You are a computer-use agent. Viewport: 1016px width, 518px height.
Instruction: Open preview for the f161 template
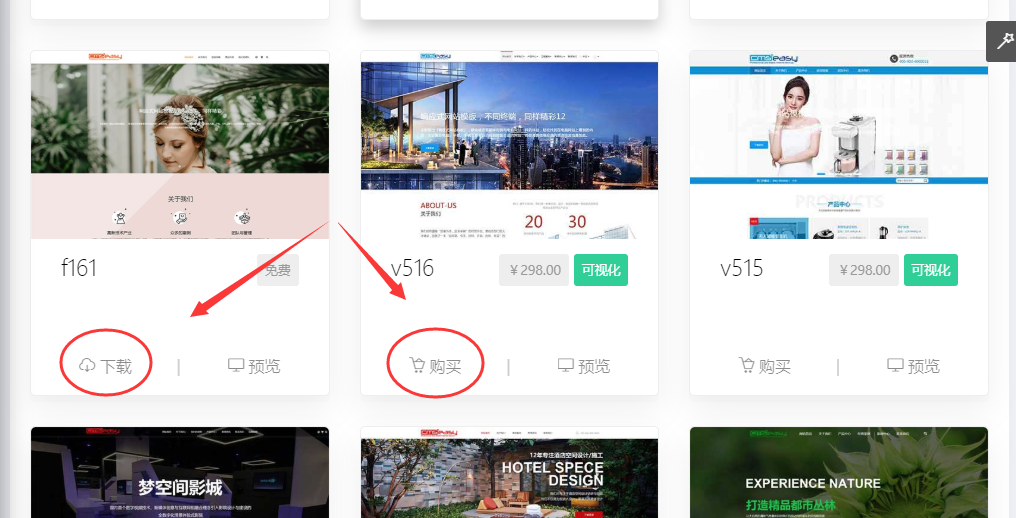pos(254,366)
